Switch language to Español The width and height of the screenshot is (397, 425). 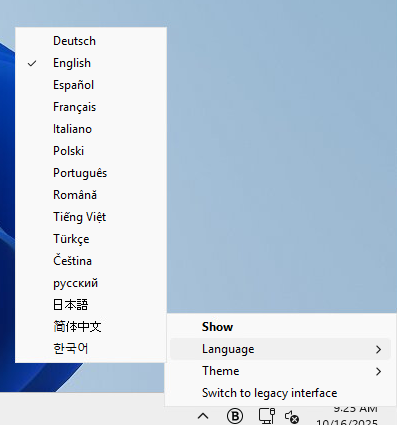coord(91,85)
